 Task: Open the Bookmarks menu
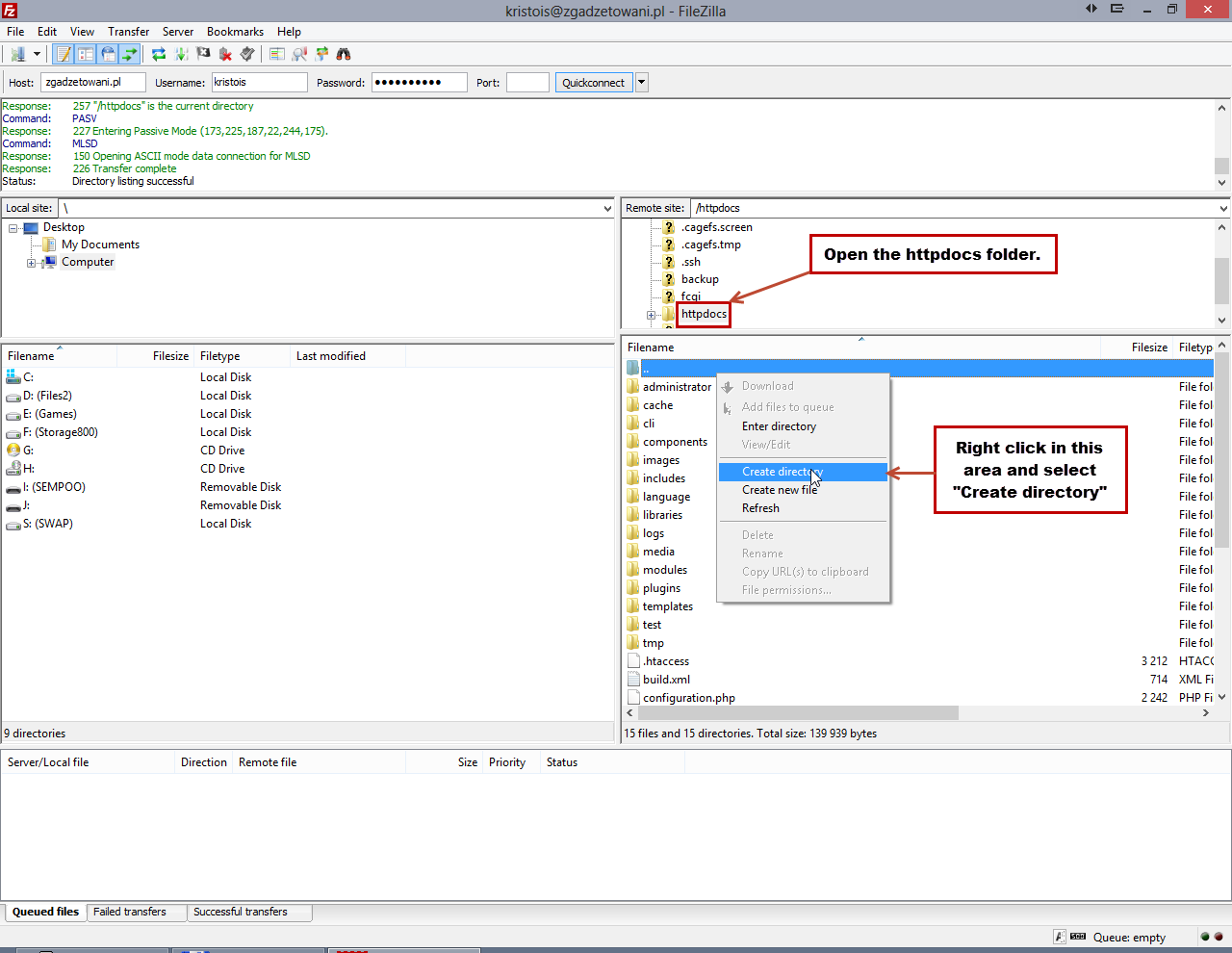235,32
